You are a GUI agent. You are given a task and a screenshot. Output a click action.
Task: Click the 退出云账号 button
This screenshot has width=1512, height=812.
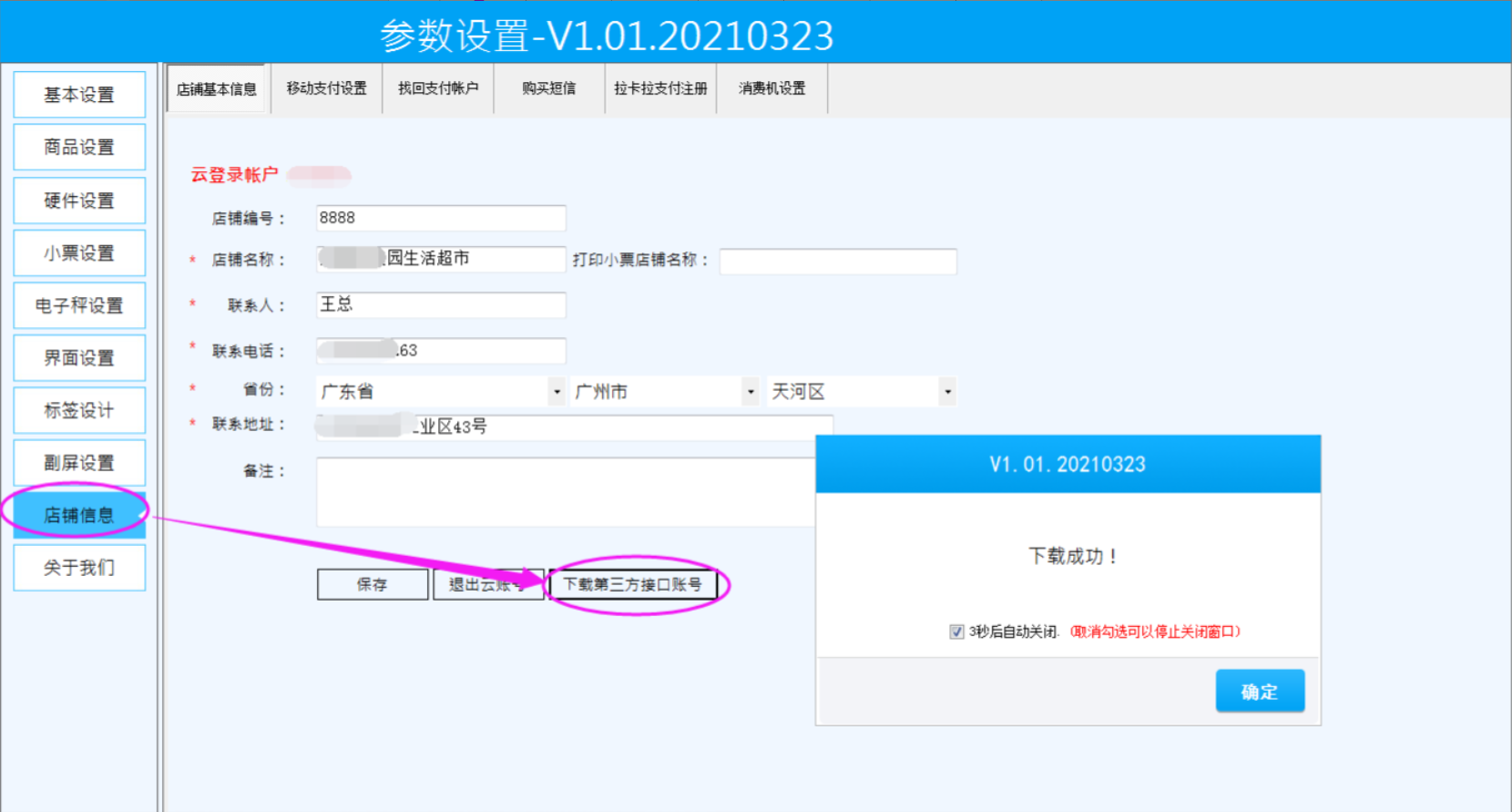[x=488, y=584]
